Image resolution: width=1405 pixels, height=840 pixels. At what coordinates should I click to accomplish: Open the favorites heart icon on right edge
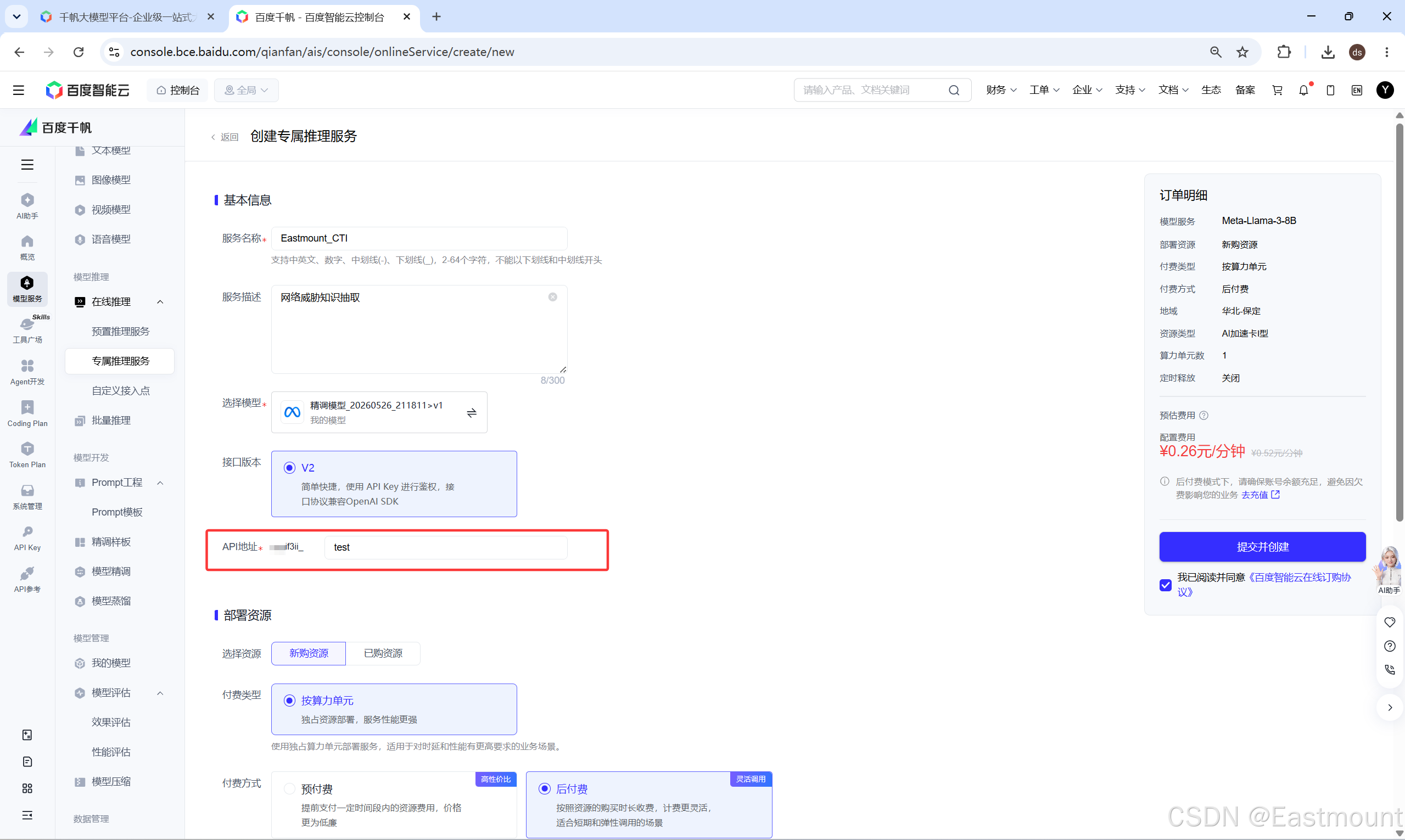click(x=1390, y=622)
